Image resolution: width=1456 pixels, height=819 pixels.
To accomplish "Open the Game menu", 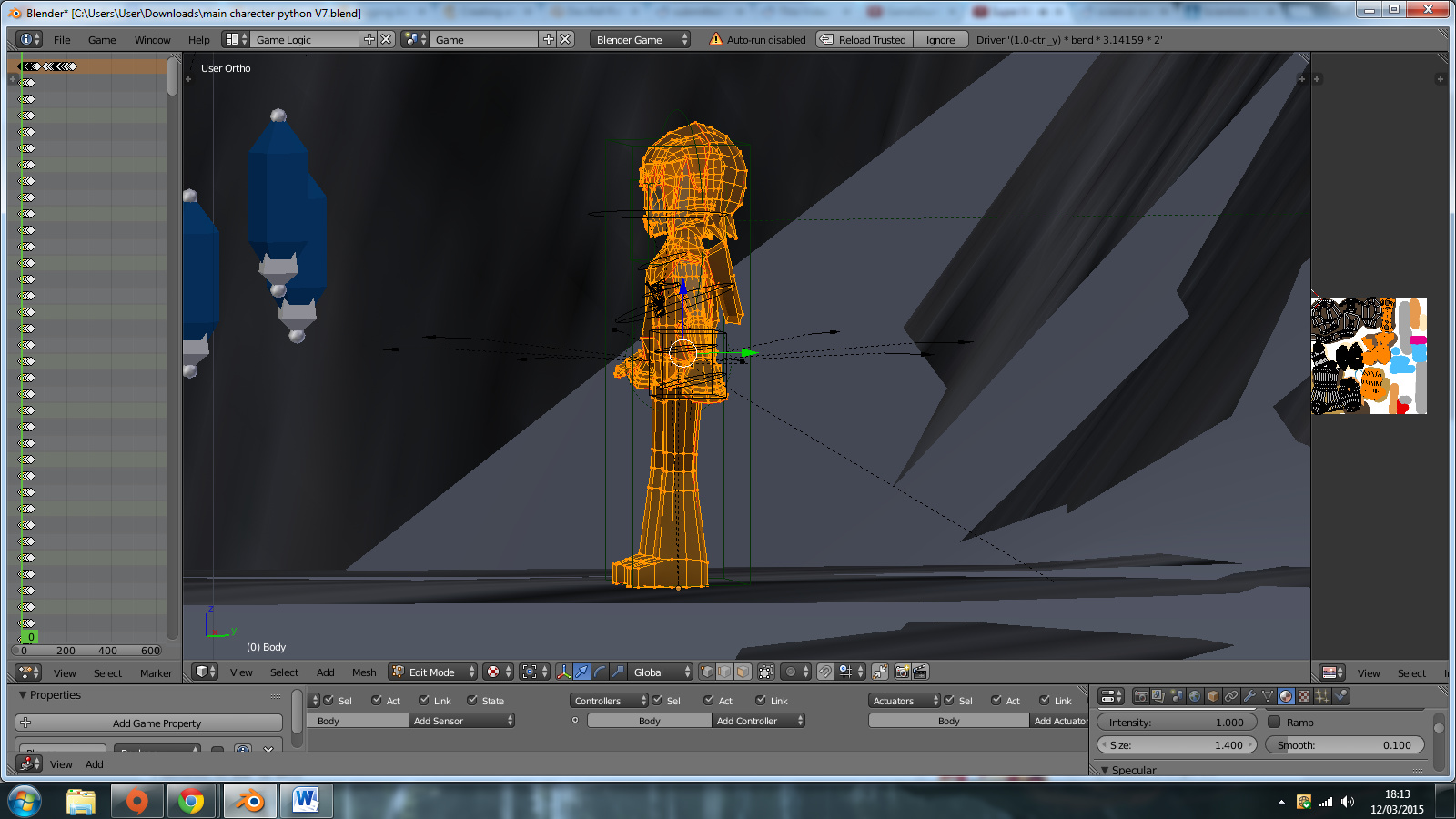I will 102,39.
